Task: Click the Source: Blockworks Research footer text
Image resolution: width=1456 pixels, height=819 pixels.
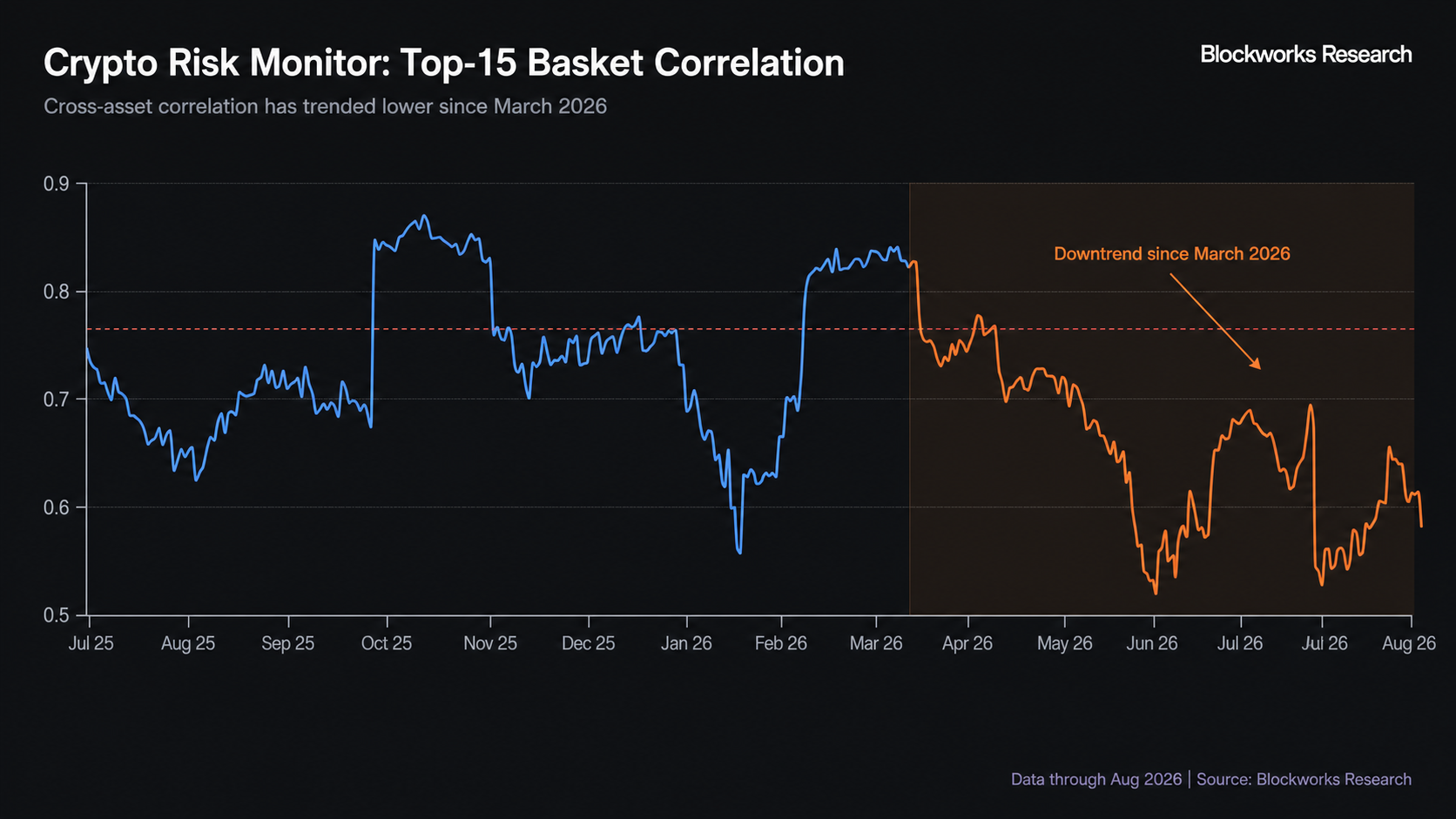Action: click(x=1304, y=779)
